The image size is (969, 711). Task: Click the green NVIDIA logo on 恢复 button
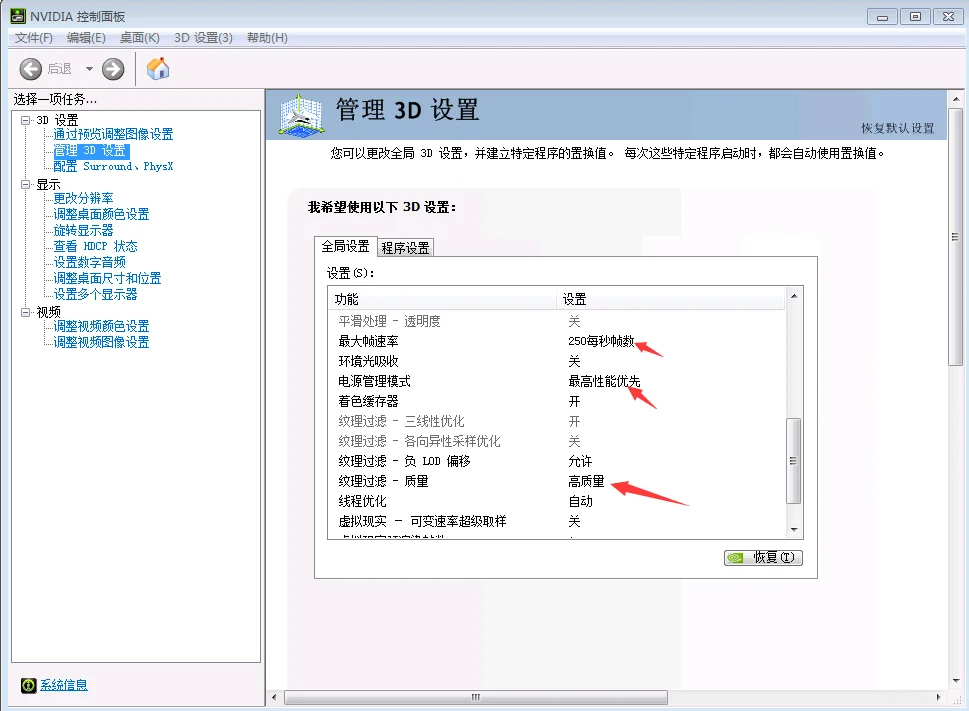click(x=734, y=557)
